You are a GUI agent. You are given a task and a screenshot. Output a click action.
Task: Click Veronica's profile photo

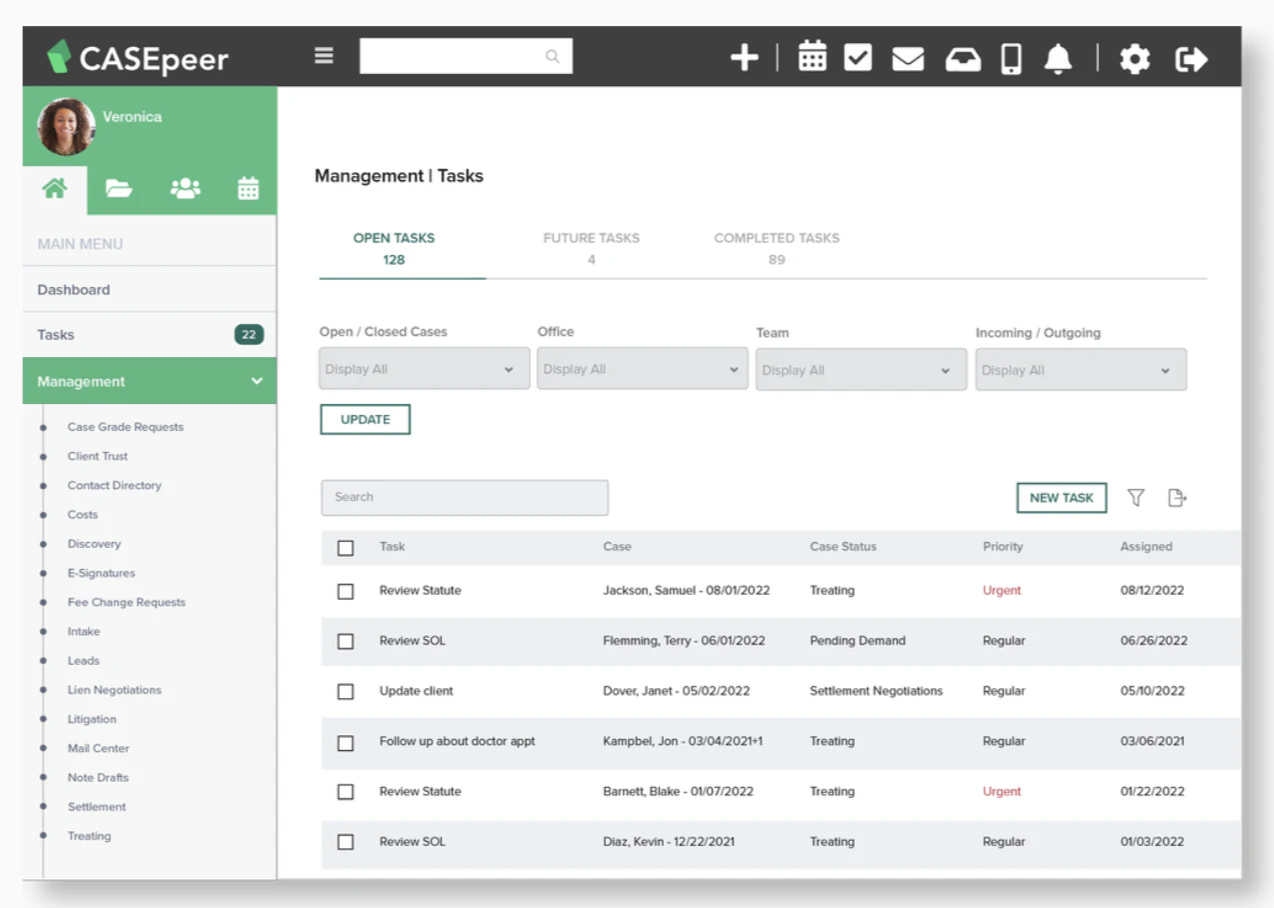[x=66, y=127]
